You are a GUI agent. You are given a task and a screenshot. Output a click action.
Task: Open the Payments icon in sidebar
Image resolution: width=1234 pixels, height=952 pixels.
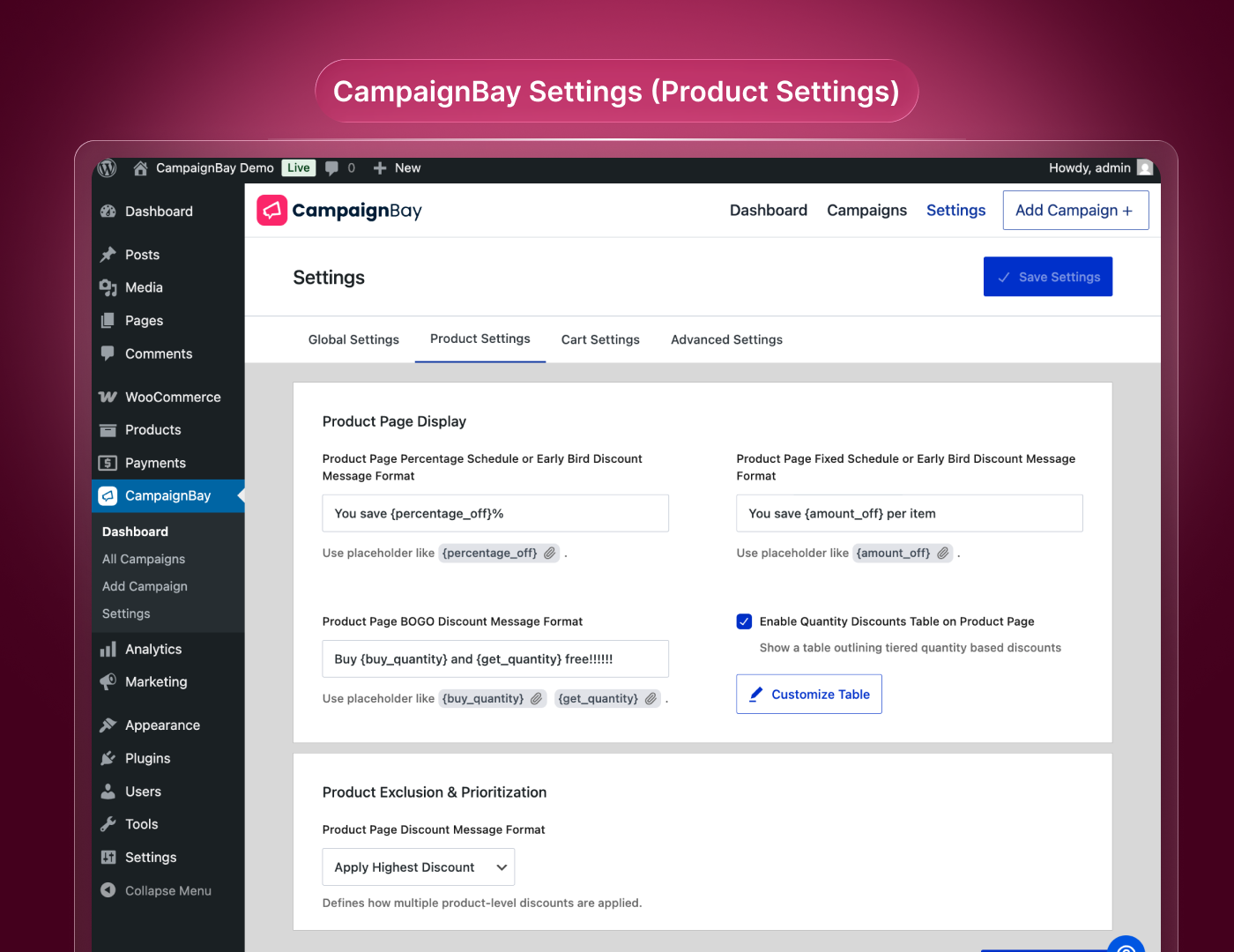(x=108, y=463)
